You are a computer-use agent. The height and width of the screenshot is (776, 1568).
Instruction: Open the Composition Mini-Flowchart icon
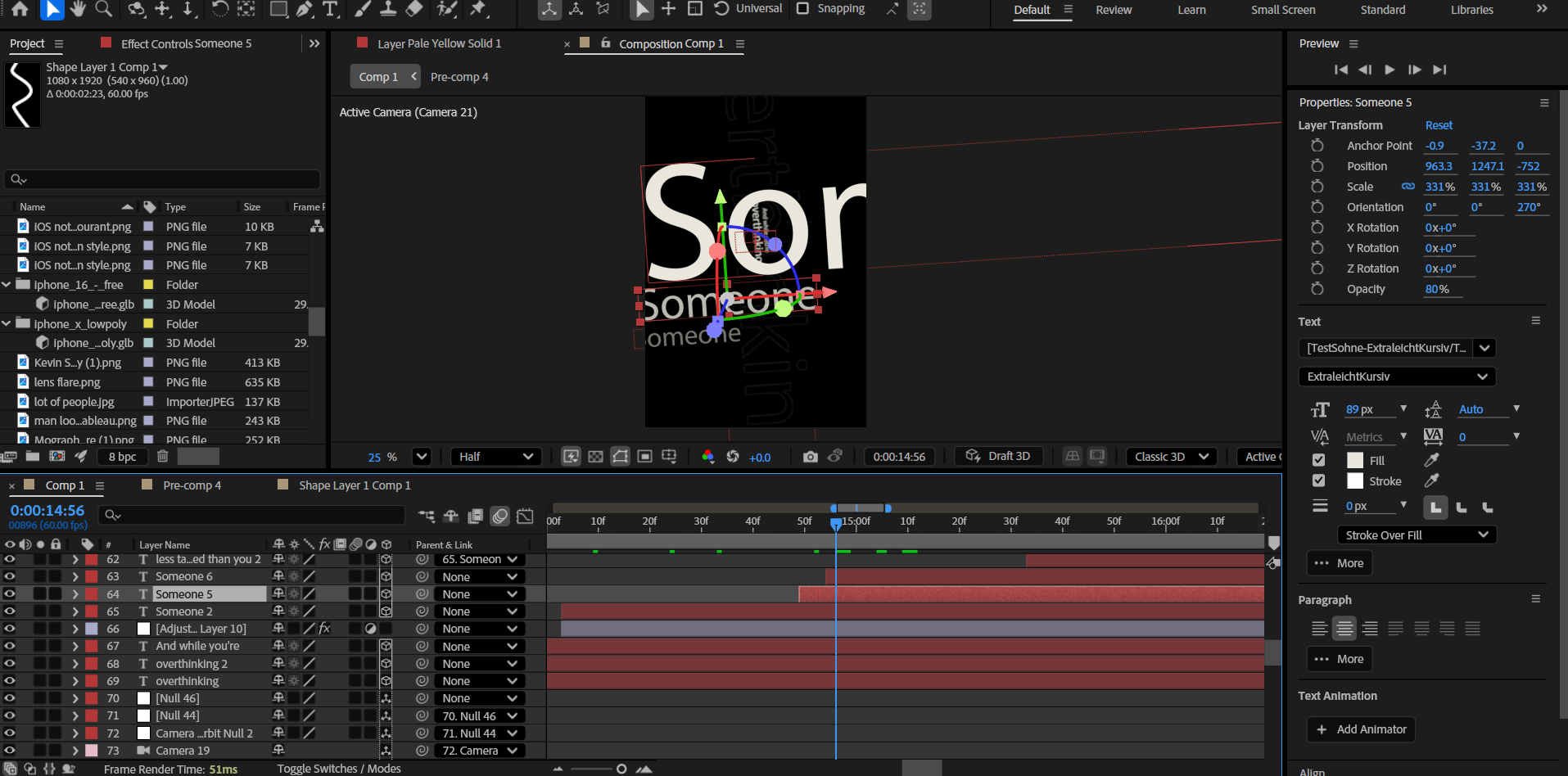pos(427,516)
